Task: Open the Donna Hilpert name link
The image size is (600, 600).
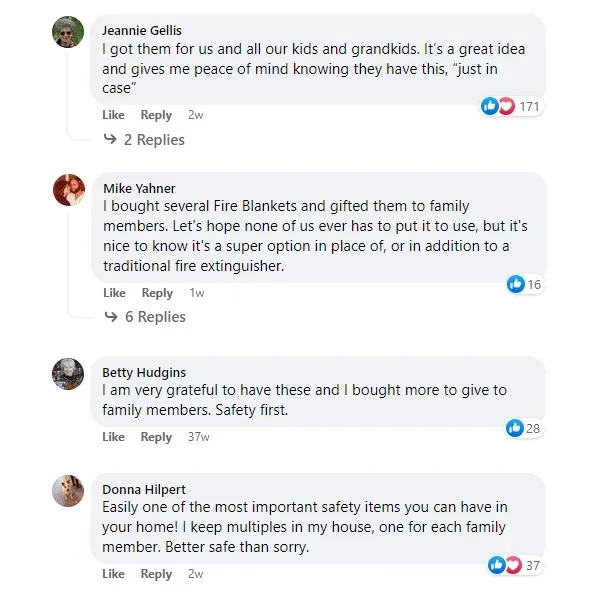Action: pos(142,489)
